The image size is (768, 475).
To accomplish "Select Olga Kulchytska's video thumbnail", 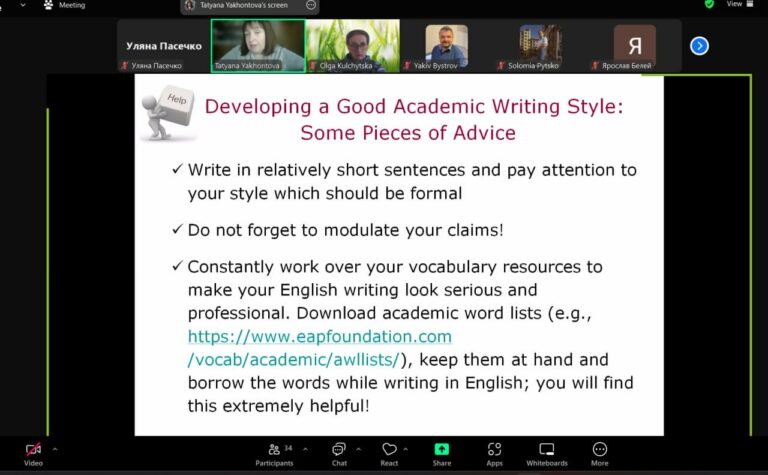I will pos(353,46).
